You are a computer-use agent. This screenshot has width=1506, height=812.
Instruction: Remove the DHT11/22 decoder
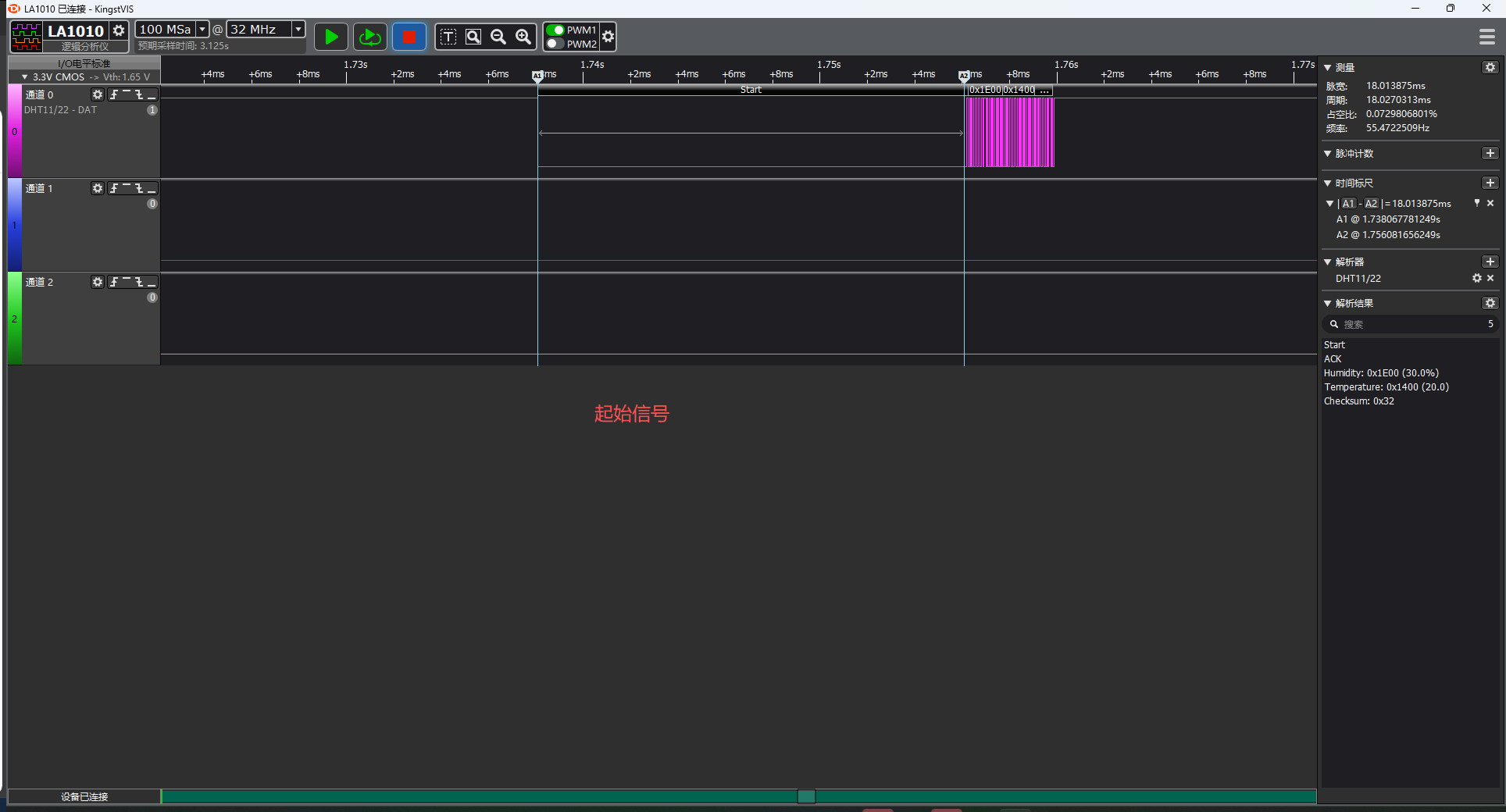(x=1490, y=278)
